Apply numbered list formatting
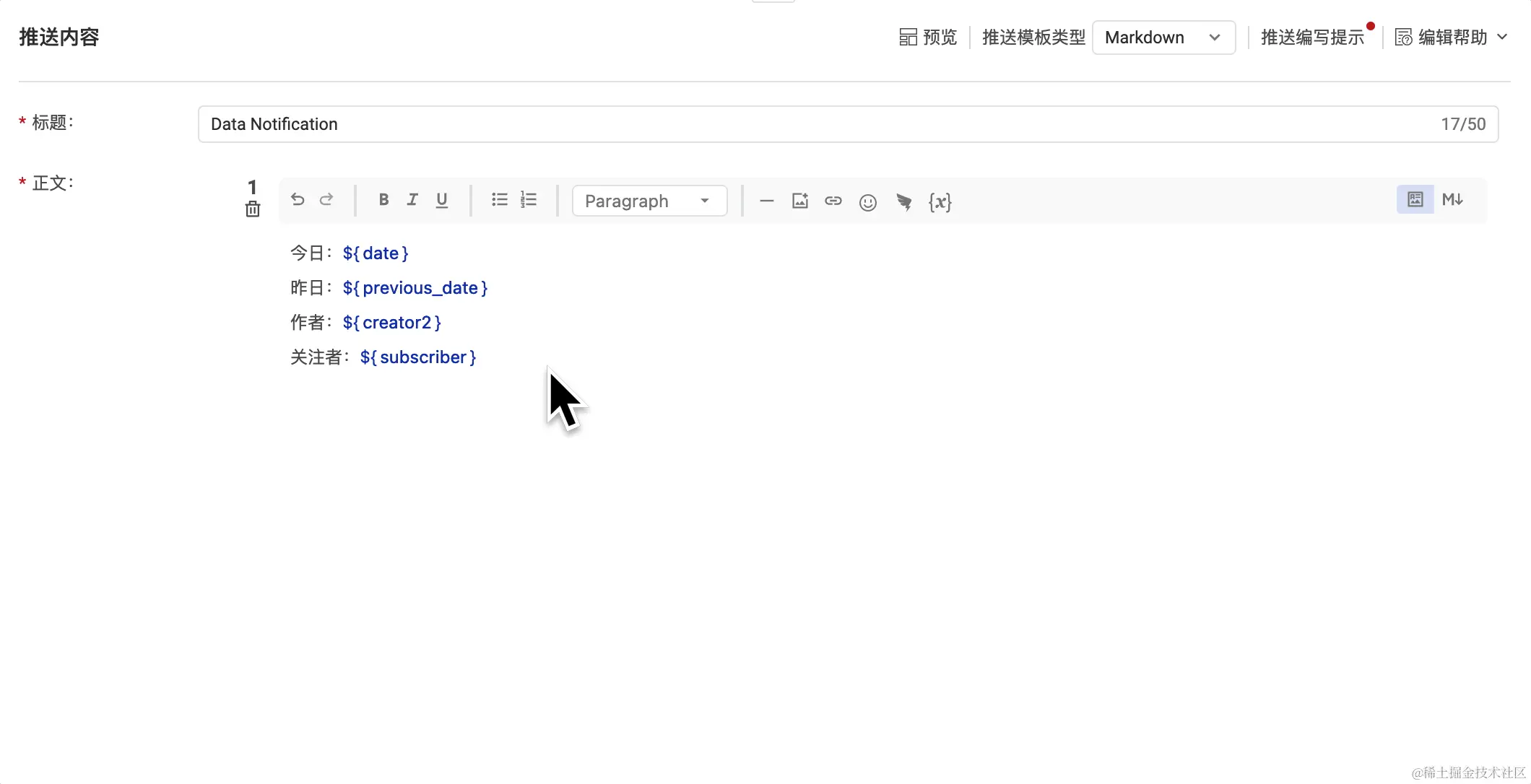1531x784 pixels. point(529,200)
